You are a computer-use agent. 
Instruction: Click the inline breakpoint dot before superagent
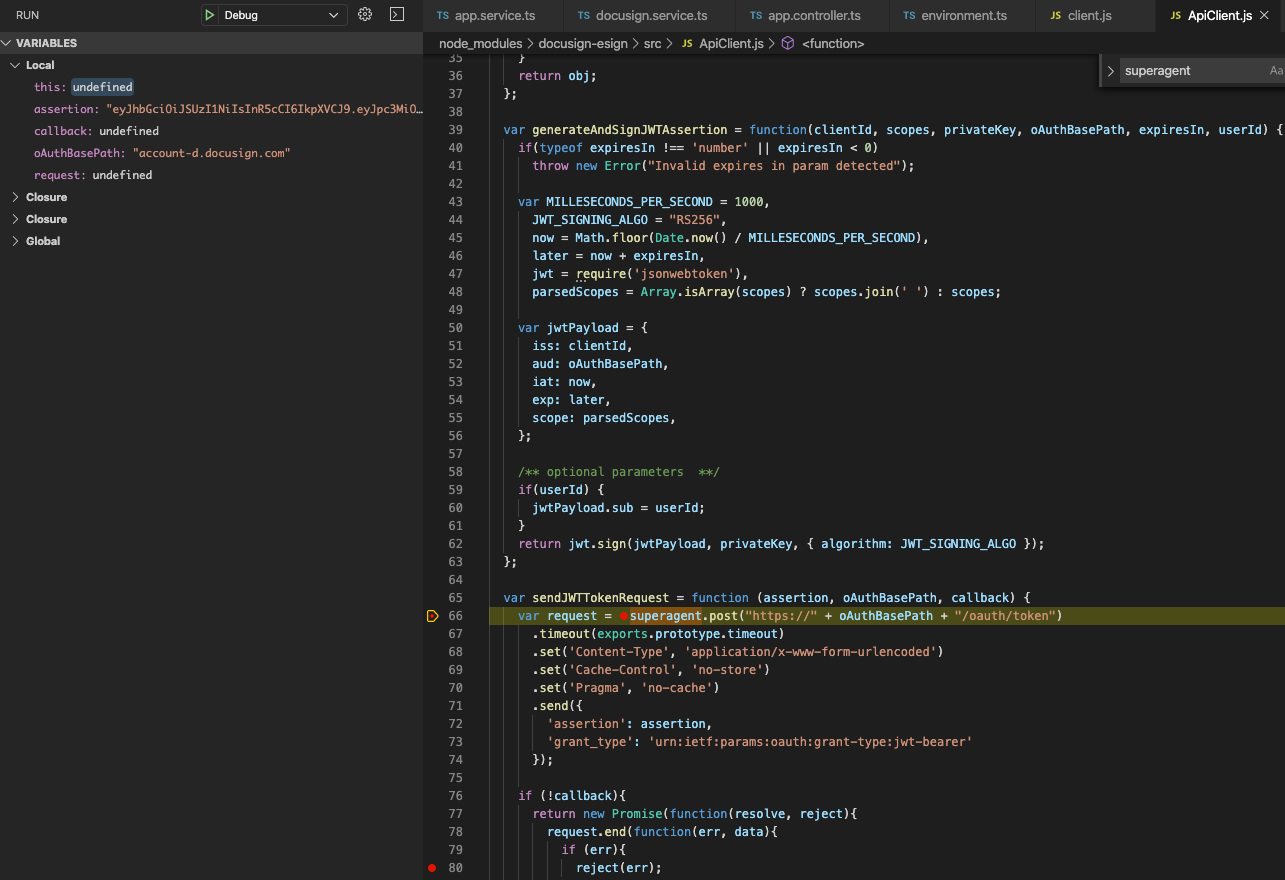point(623,616)
